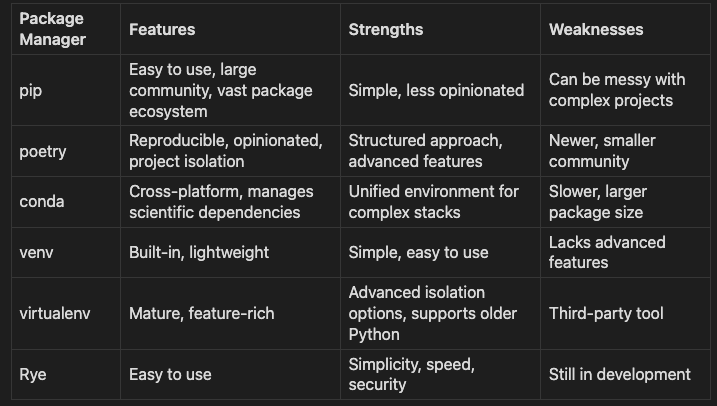This screenshot has height=406, width=717.
Task: Click the Strengths column header
Action: 440,29
